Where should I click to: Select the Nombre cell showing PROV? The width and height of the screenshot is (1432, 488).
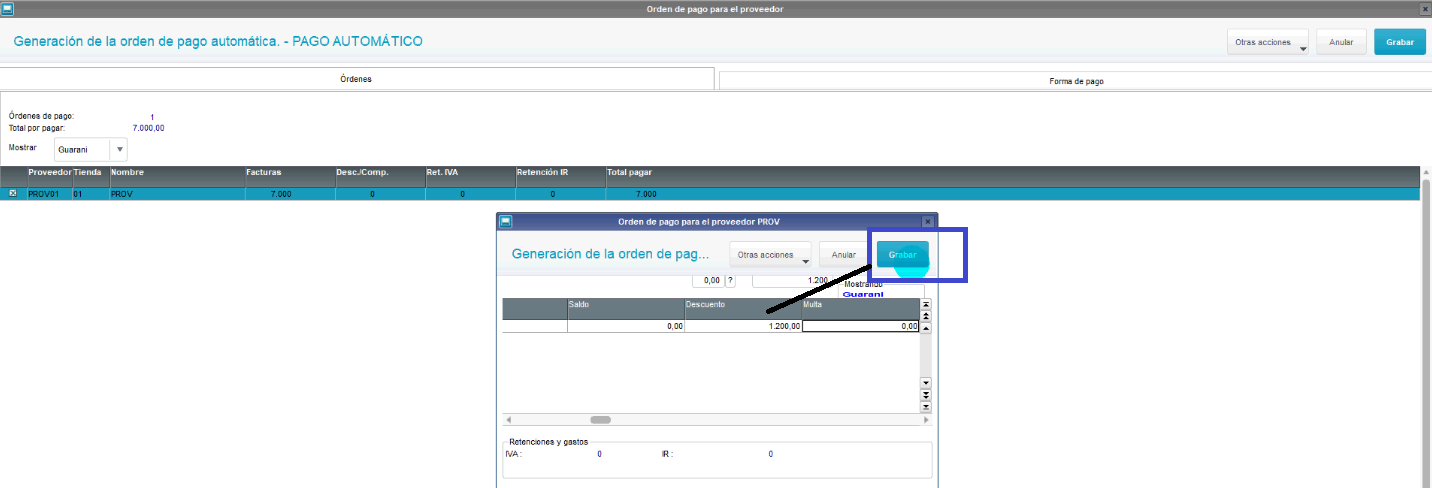[x=177, y=194]
